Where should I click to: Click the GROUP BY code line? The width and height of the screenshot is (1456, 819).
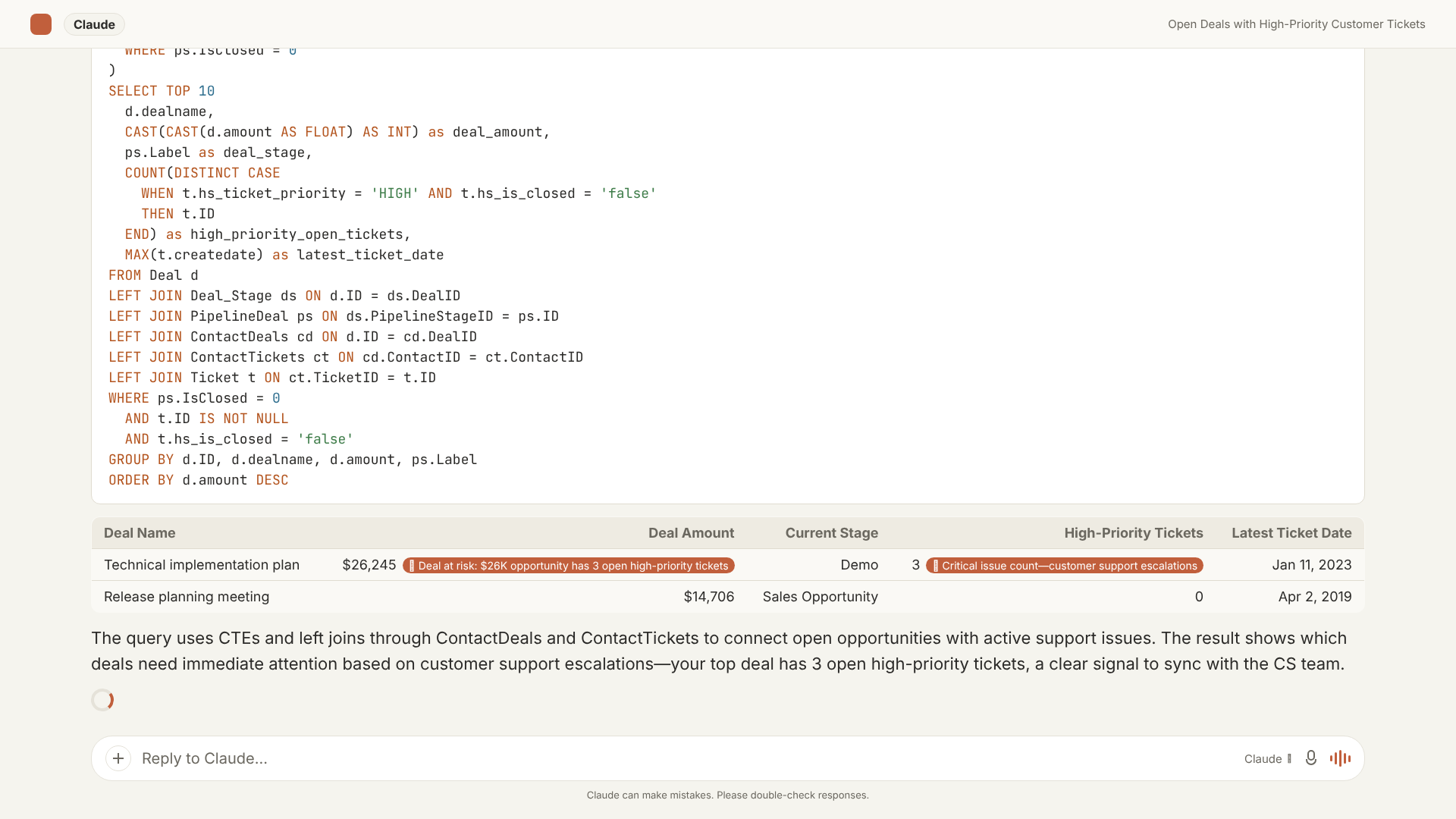293,460
